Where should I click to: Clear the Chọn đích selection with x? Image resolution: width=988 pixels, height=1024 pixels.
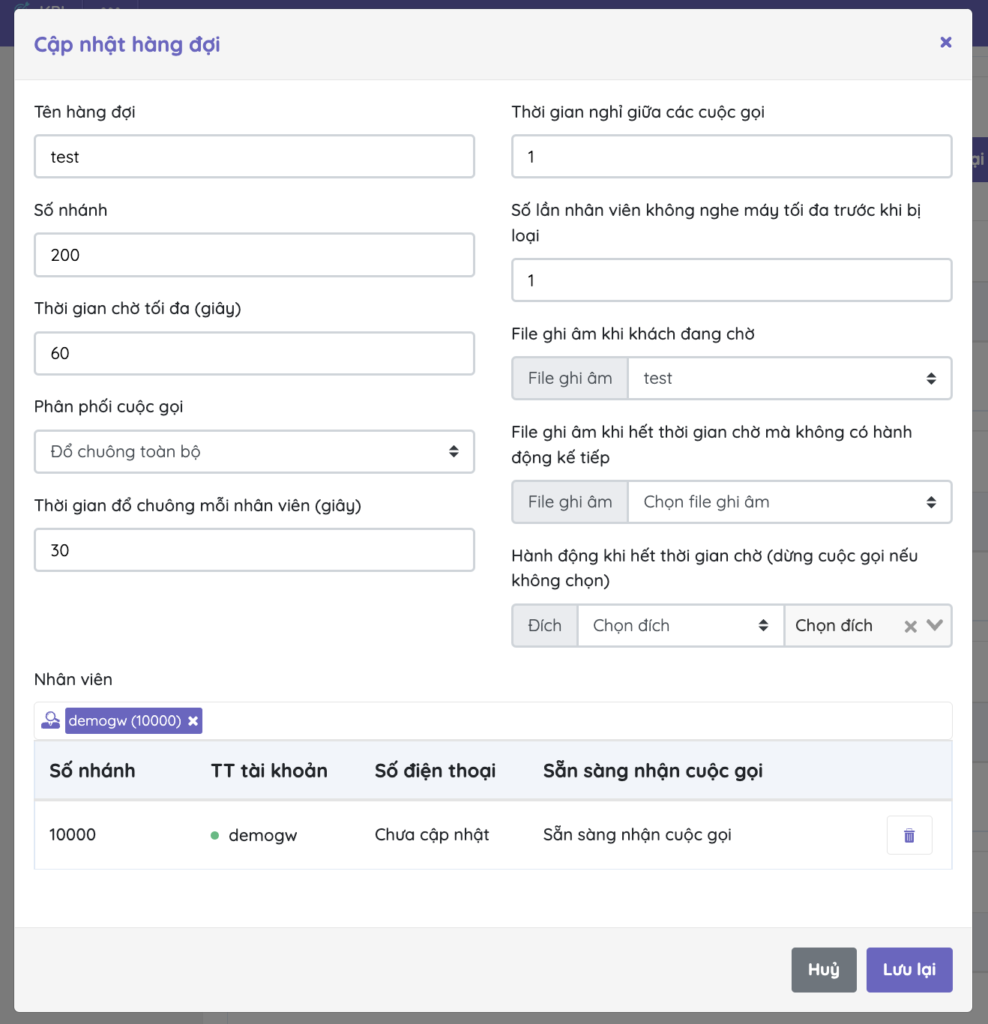click(910, 626)
